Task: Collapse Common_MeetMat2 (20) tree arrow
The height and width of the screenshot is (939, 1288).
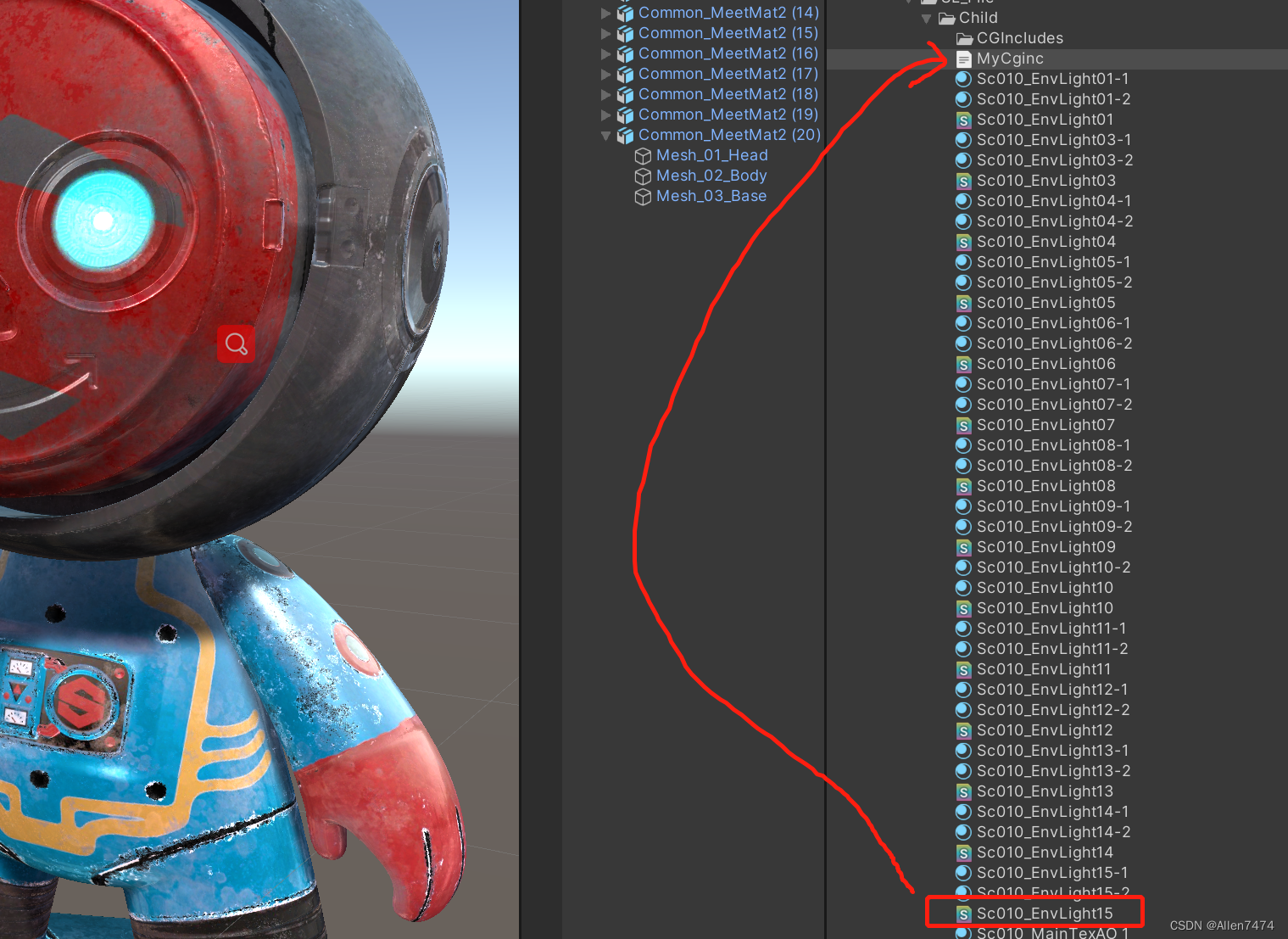Action: (605, 135)
